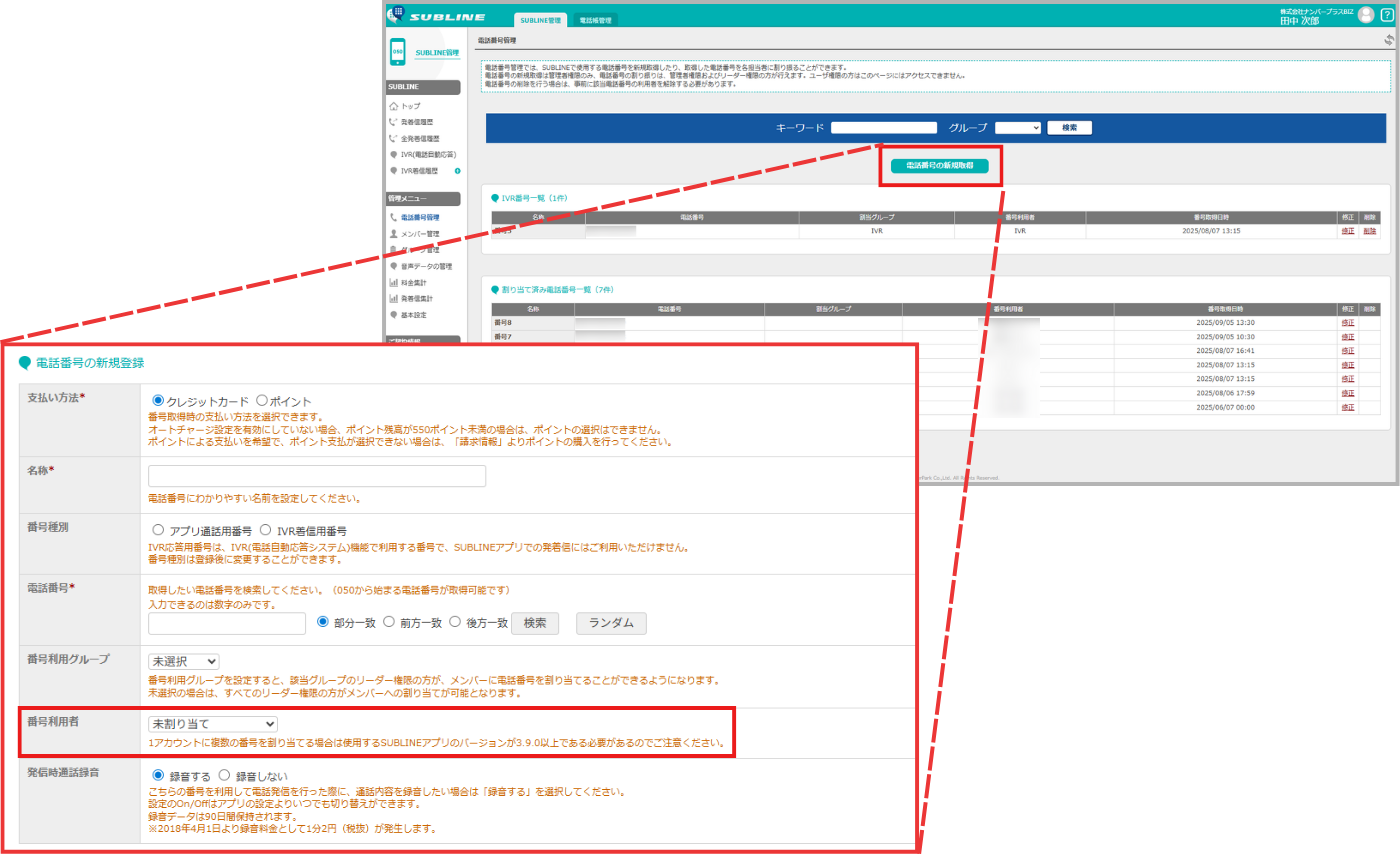Click the home icon beside トップ
1400x854 pixels.
point(394,105)
